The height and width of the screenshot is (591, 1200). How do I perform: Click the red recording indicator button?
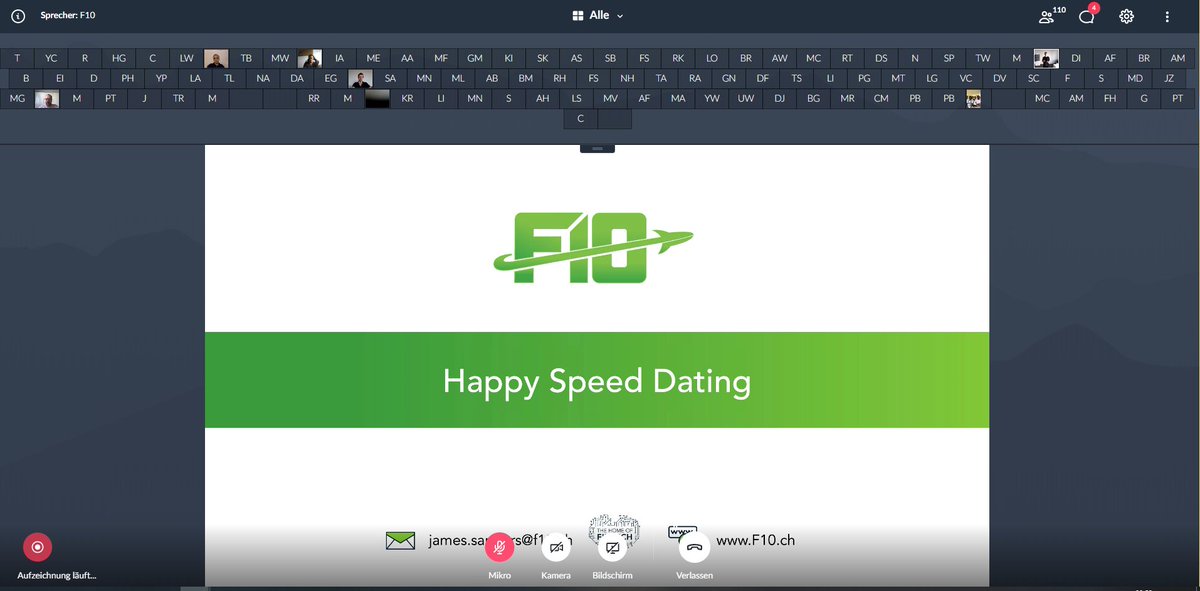click(x=37, y=547)
